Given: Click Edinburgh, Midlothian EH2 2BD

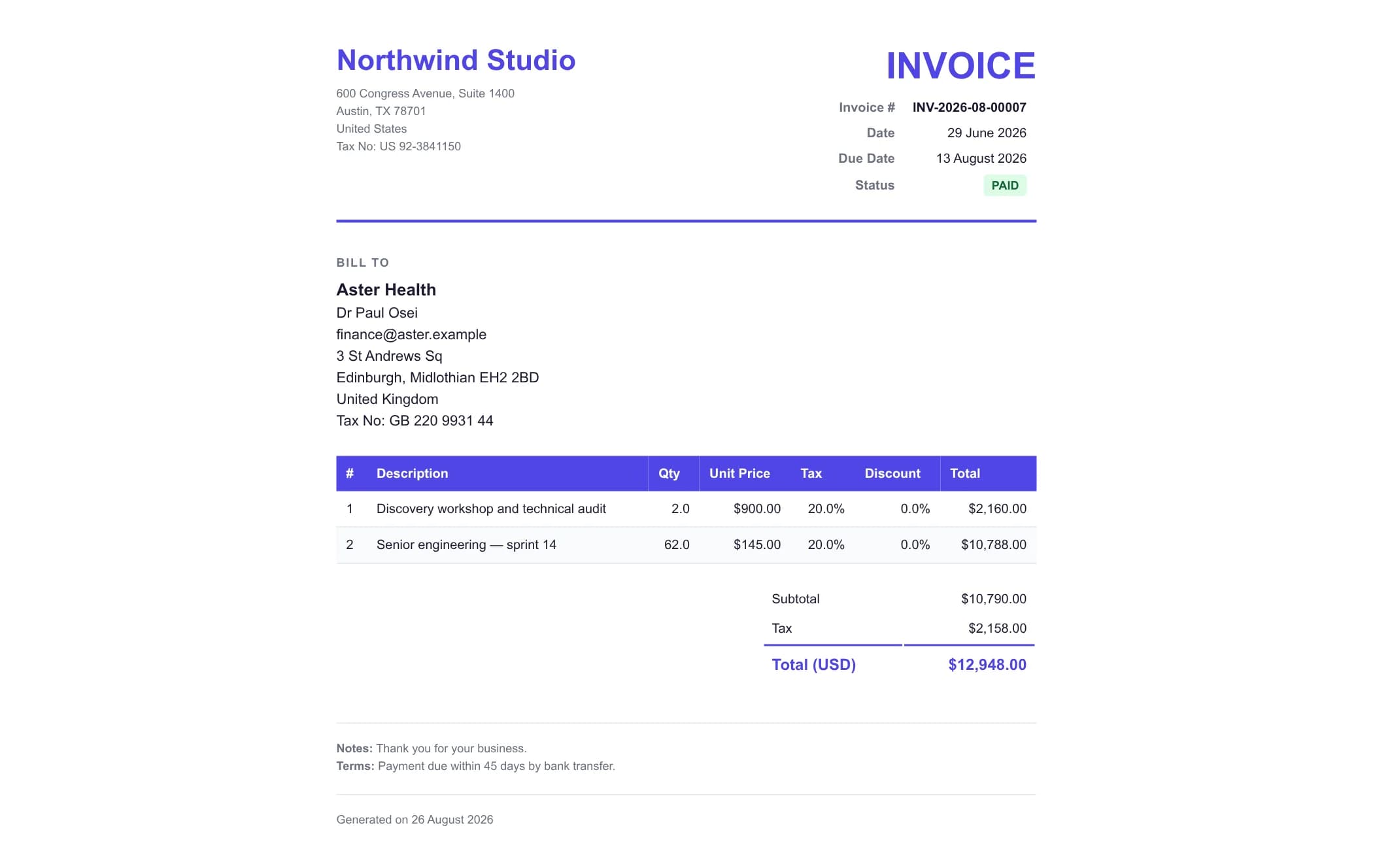Looking at the screenshot, I should point(437,377).
